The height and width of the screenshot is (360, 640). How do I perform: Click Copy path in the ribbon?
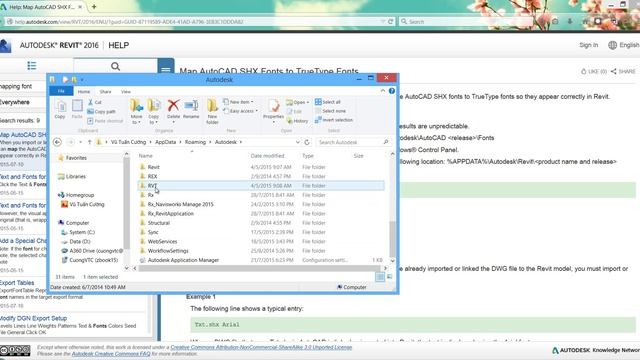coord(102,111)
